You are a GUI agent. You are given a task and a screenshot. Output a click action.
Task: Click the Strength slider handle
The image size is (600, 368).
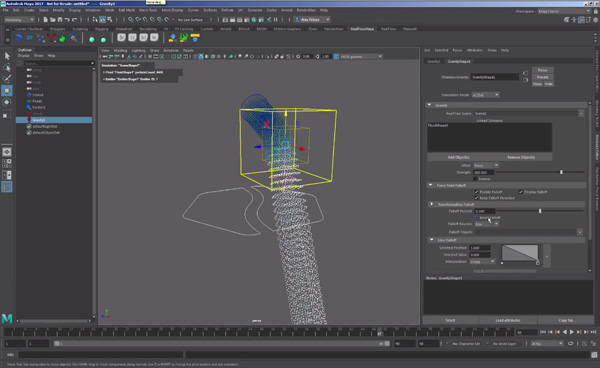click(561, 173)
